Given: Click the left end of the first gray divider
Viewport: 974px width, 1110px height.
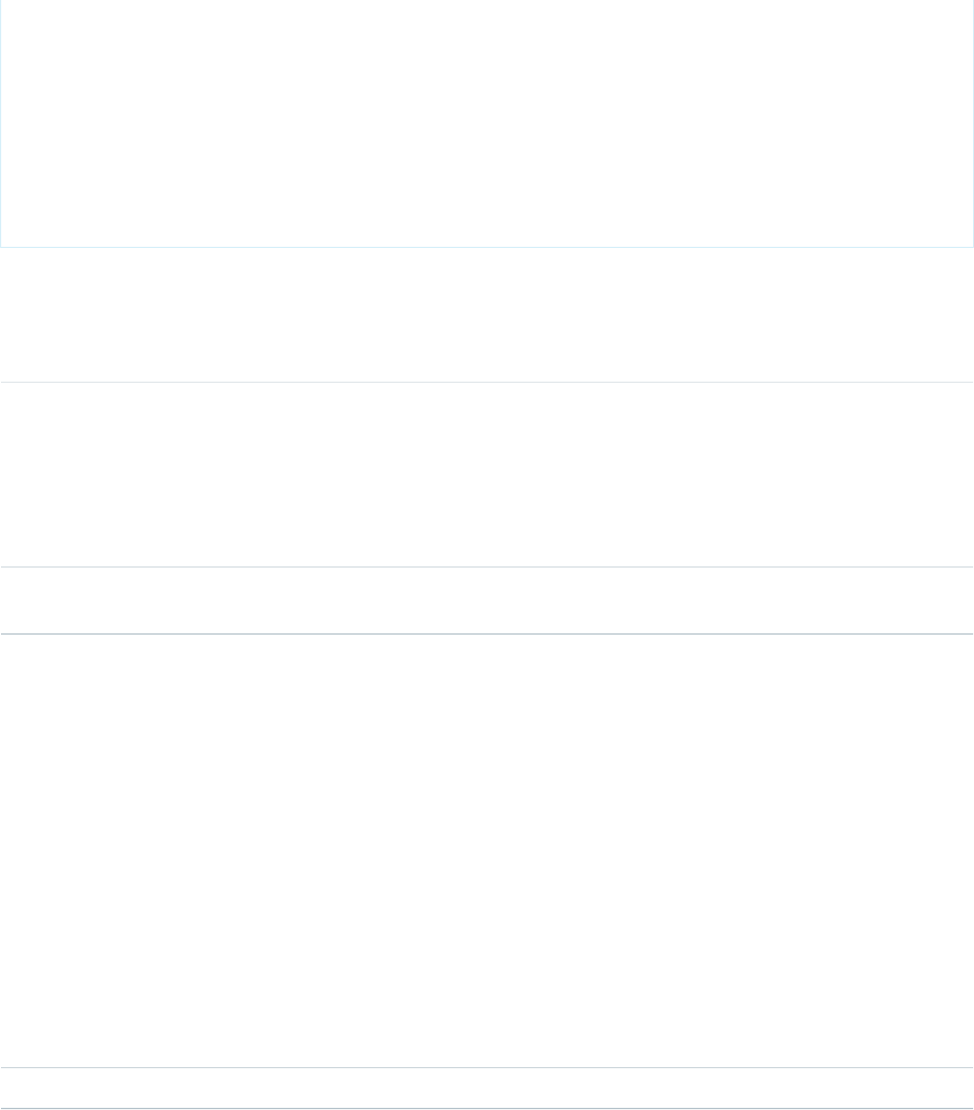Looking at the screenshot, I should pos(3,382).
